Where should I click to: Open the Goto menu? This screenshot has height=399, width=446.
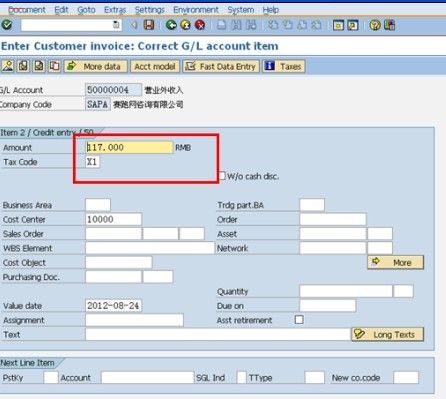point(86,10)
